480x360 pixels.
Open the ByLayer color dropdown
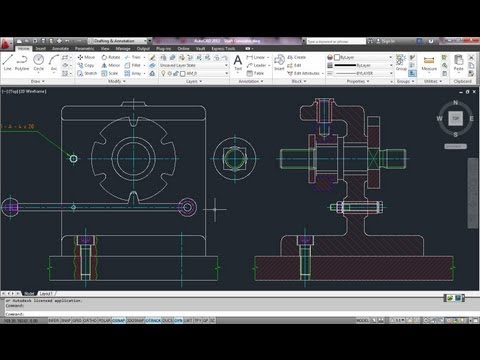363,57
